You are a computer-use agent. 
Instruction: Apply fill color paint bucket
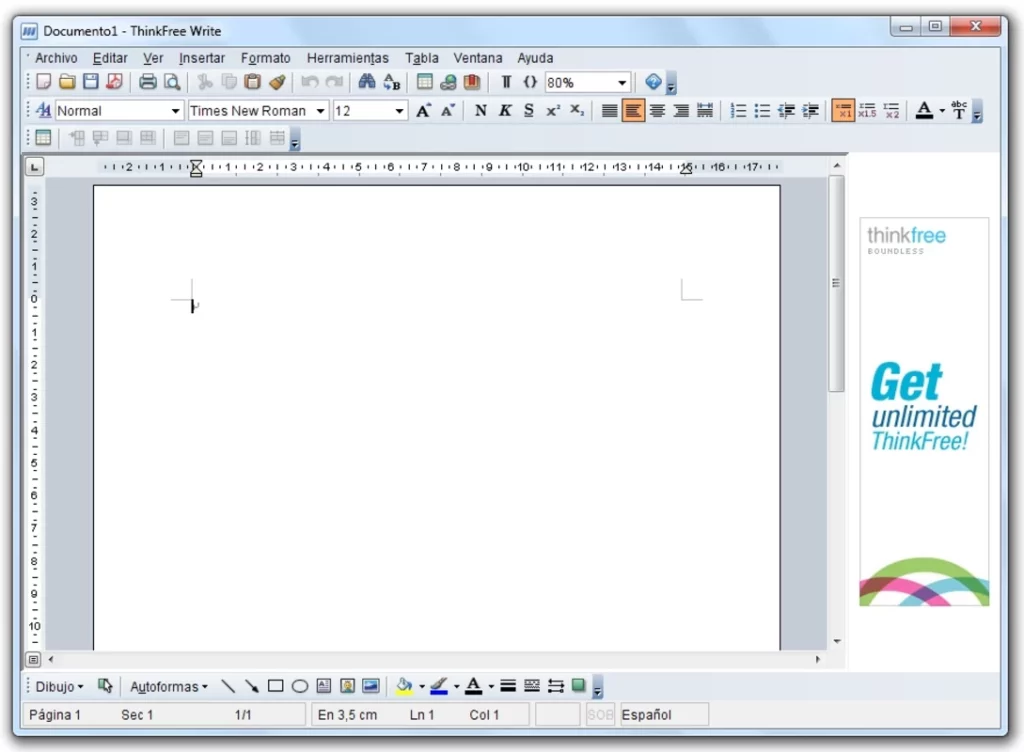coord(404,686)
